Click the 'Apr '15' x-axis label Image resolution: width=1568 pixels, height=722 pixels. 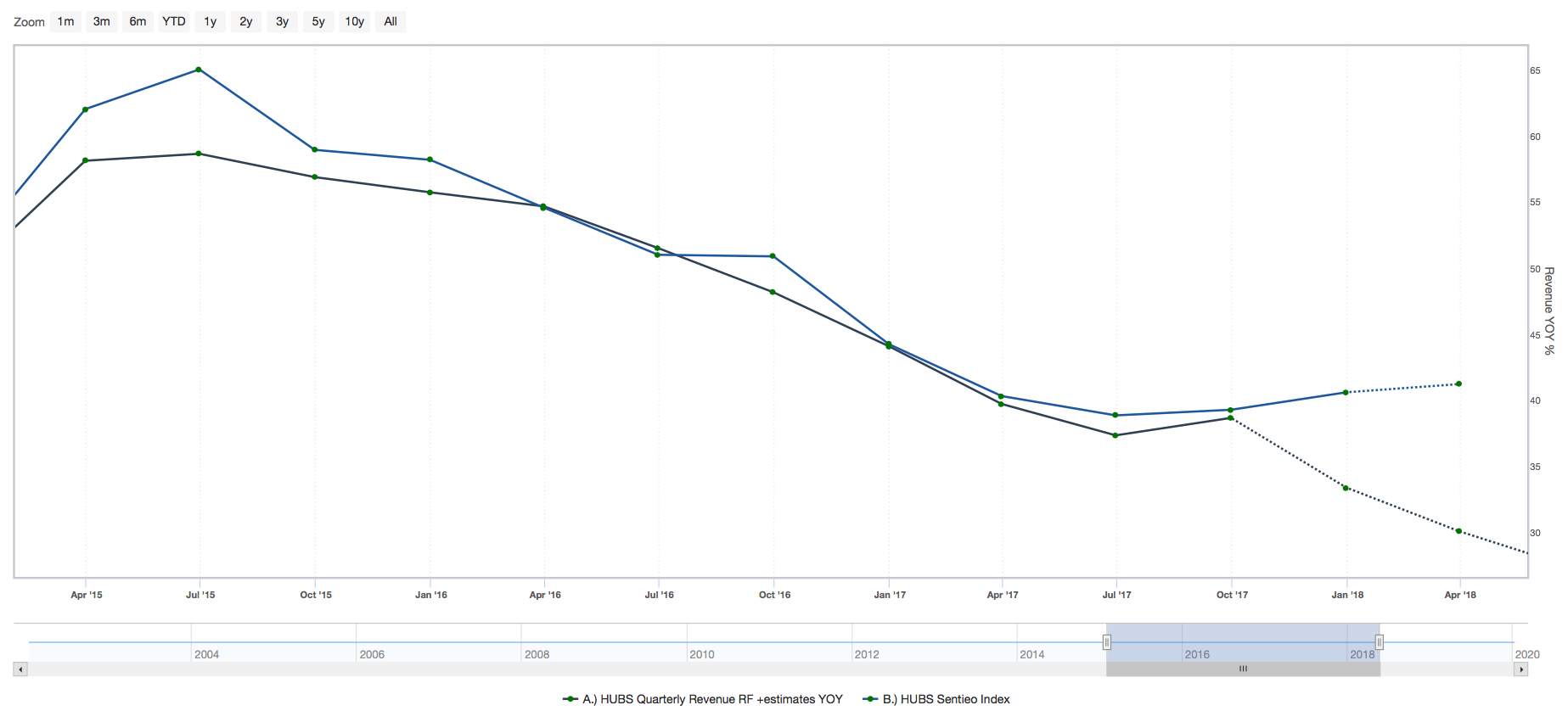pos(87,595)
